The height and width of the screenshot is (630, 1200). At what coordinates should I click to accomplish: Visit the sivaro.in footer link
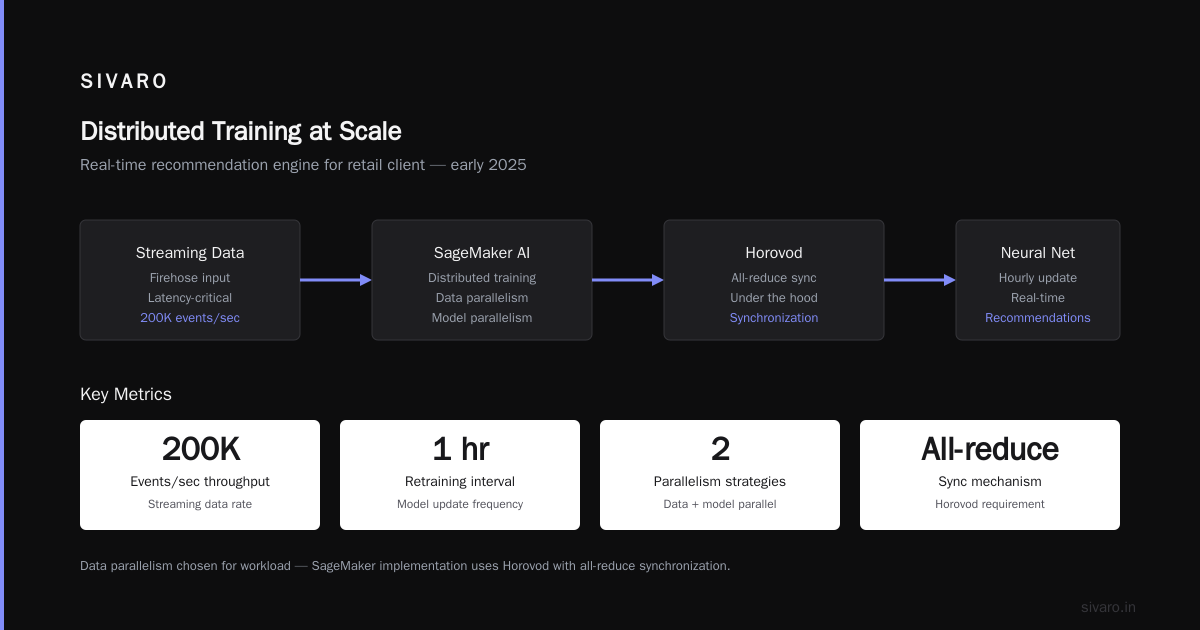tap(1109, 607)
